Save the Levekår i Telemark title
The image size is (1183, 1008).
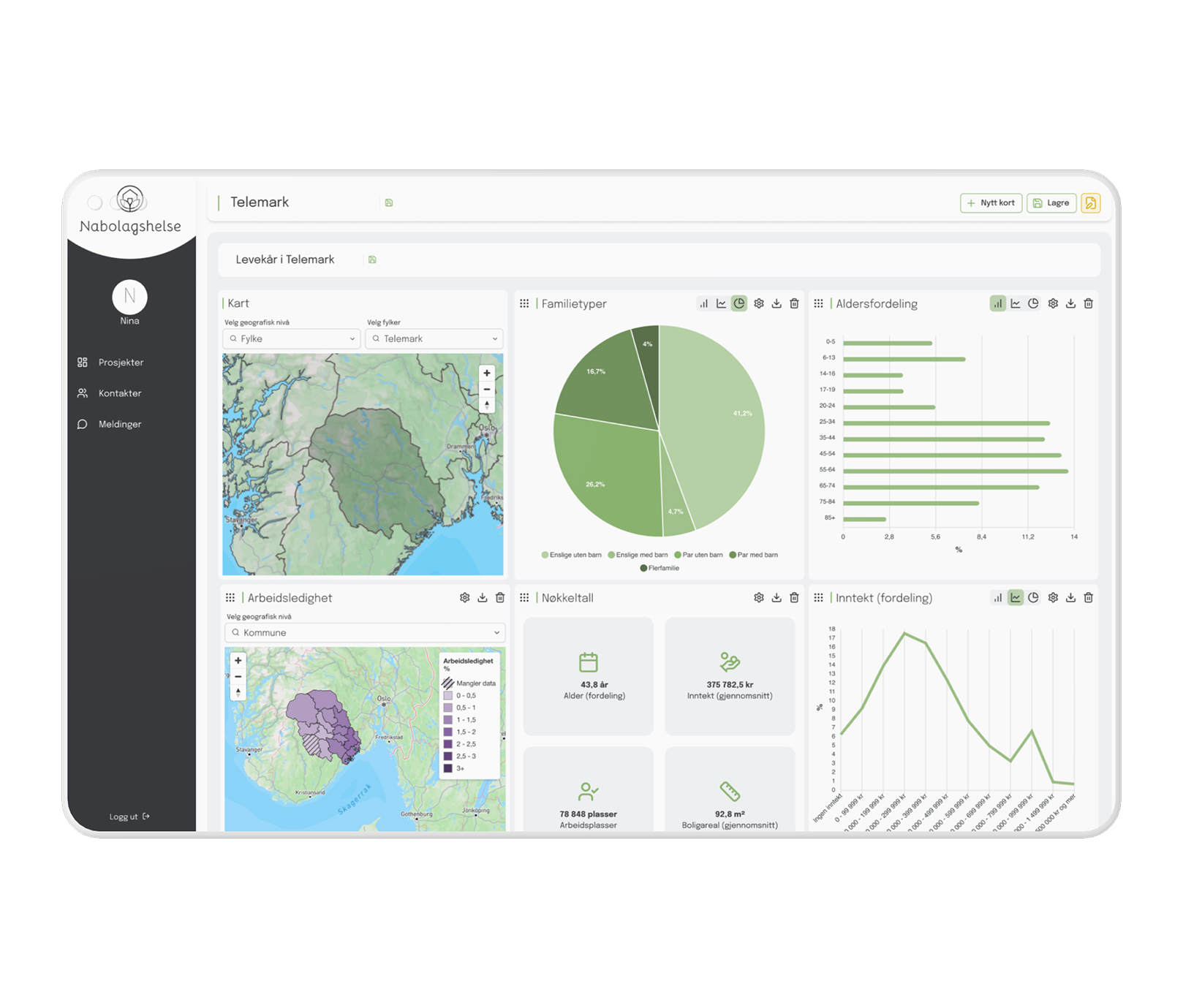pyautogui.click(x=372, y=259)
